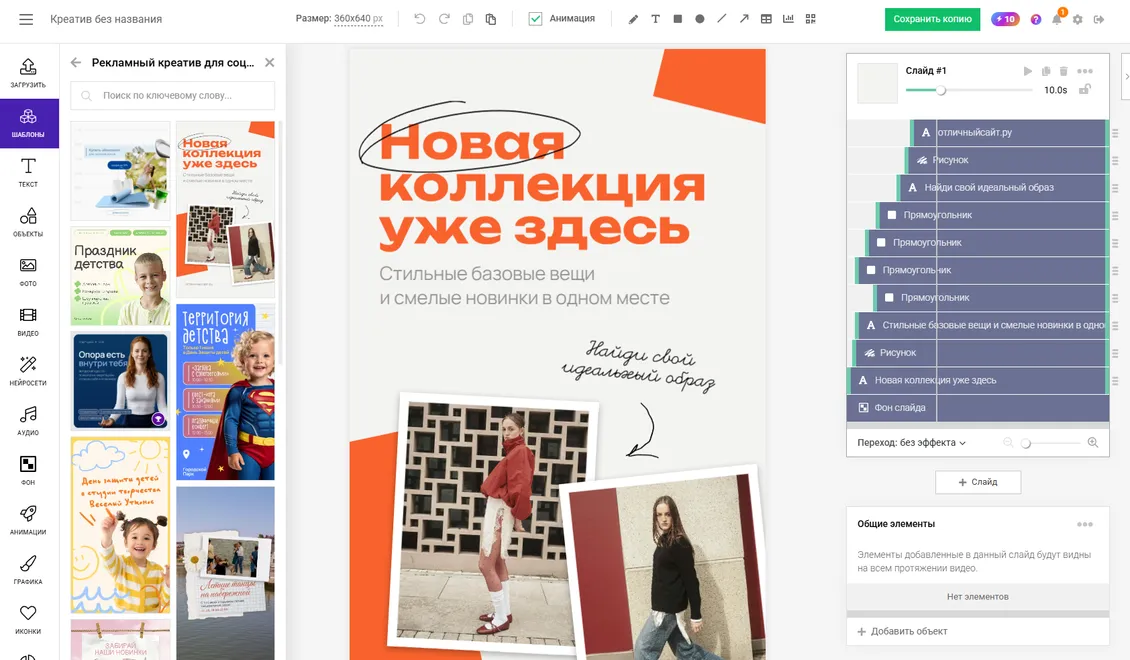Select the Rectangle shape tool
Screen dimensions: 1130x660
pyautogui.click(x=677, y=19)
